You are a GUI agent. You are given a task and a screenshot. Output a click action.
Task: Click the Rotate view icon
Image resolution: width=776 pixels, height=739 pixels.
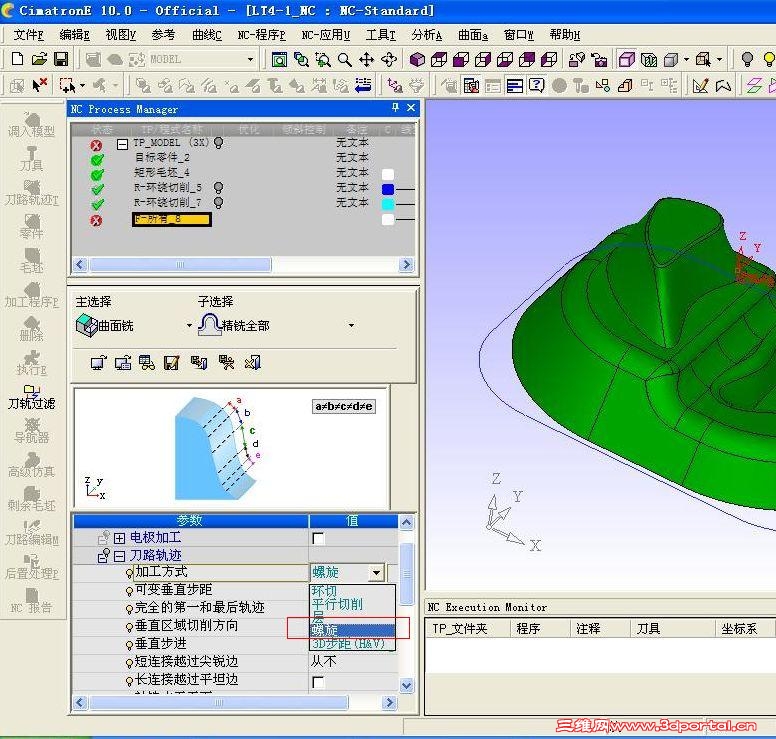pos(389,60)
